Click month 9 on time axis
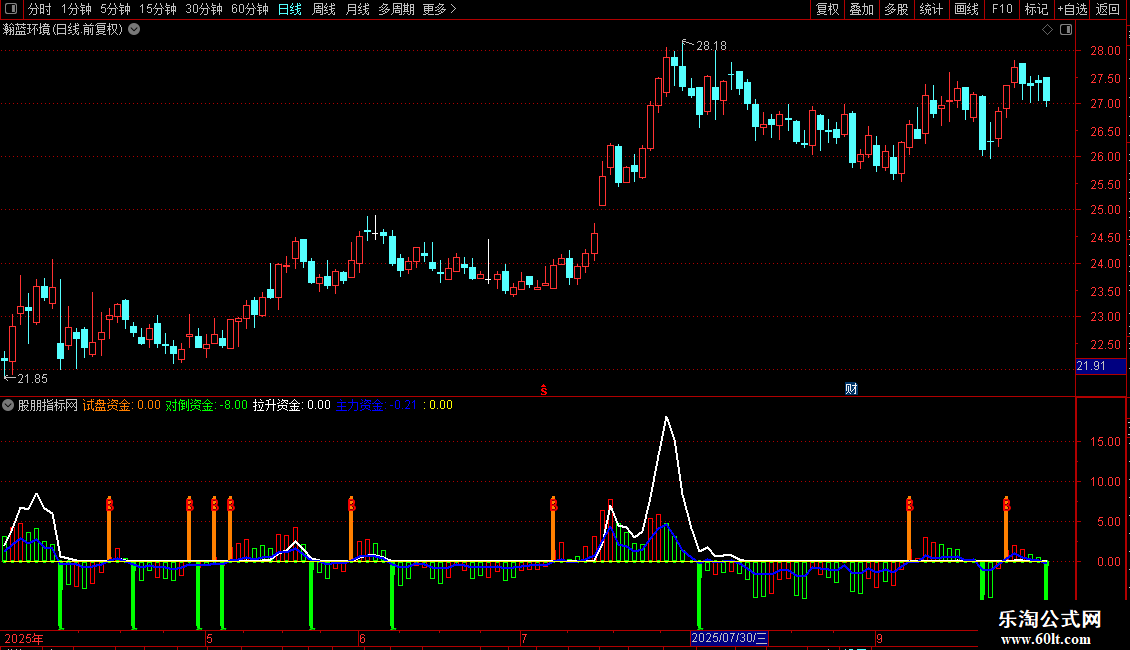The height and width of the screenshot is (650, 1130). pyautogui.click(x=879, y=638)
